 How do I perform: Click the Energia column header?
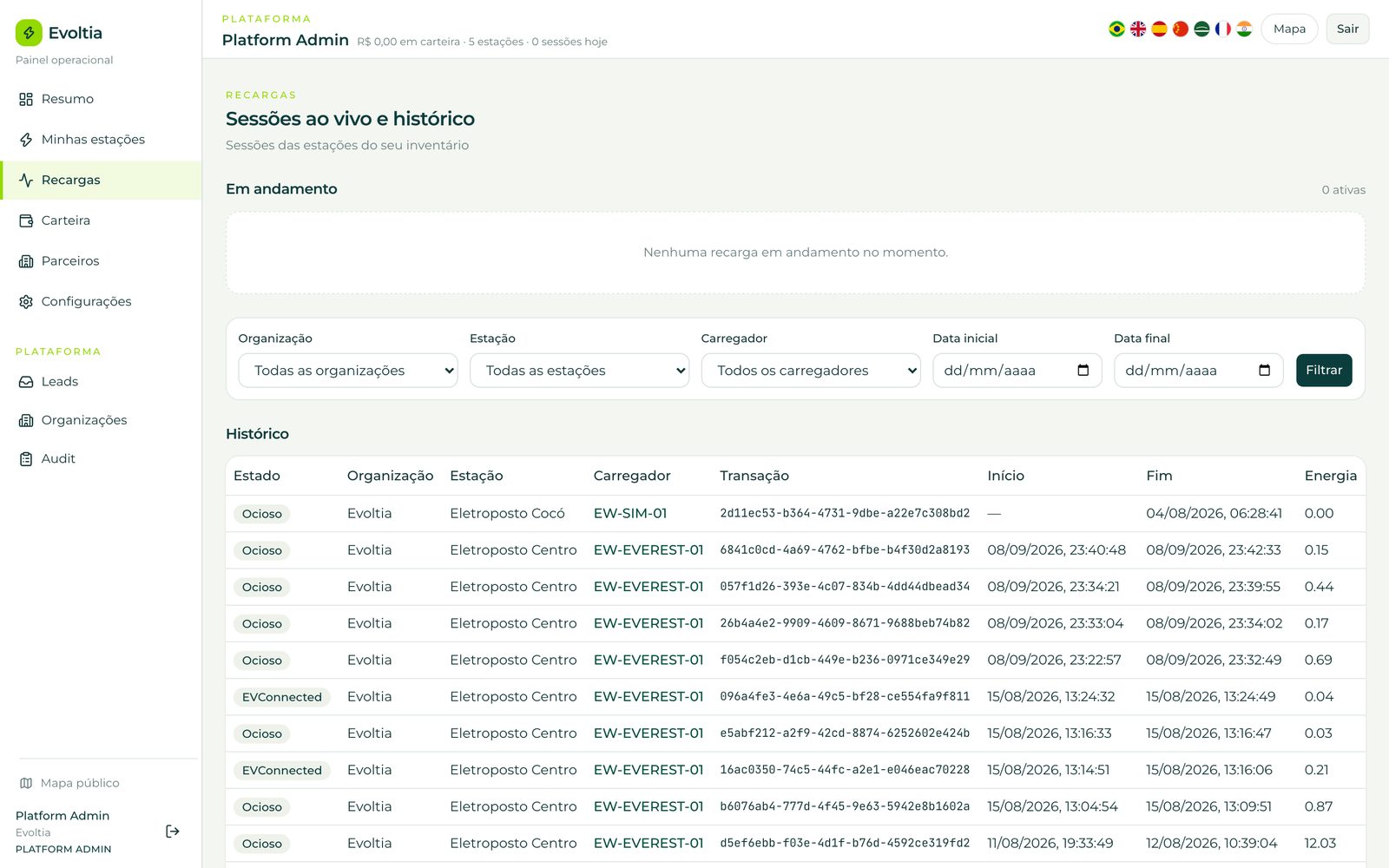pyautogui.click(x=1330, y=476)
